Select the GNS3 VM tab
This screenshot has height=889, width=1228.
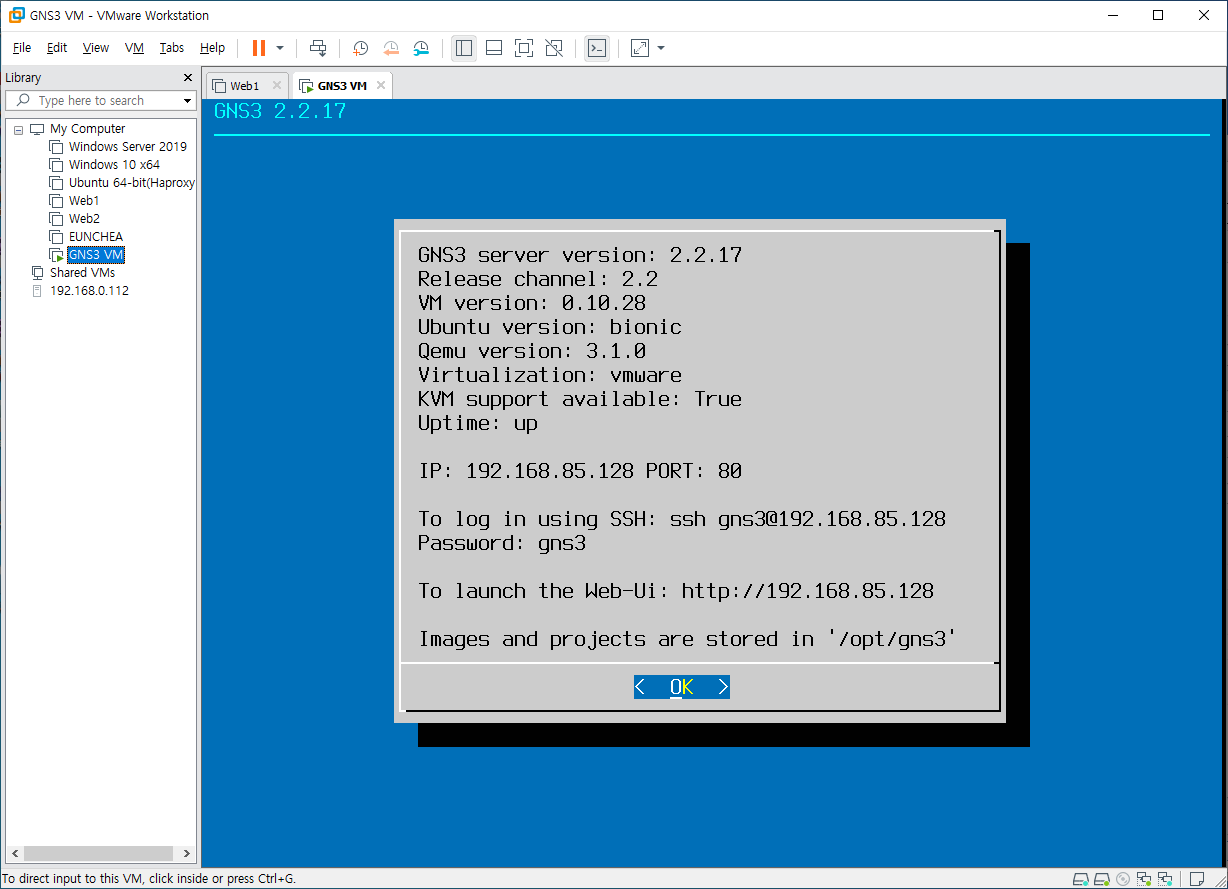pos(343,86)
